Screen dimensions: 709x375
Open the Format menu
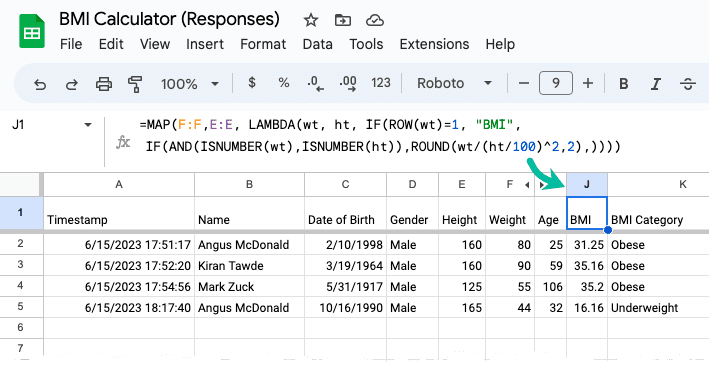tap(263, 44)
